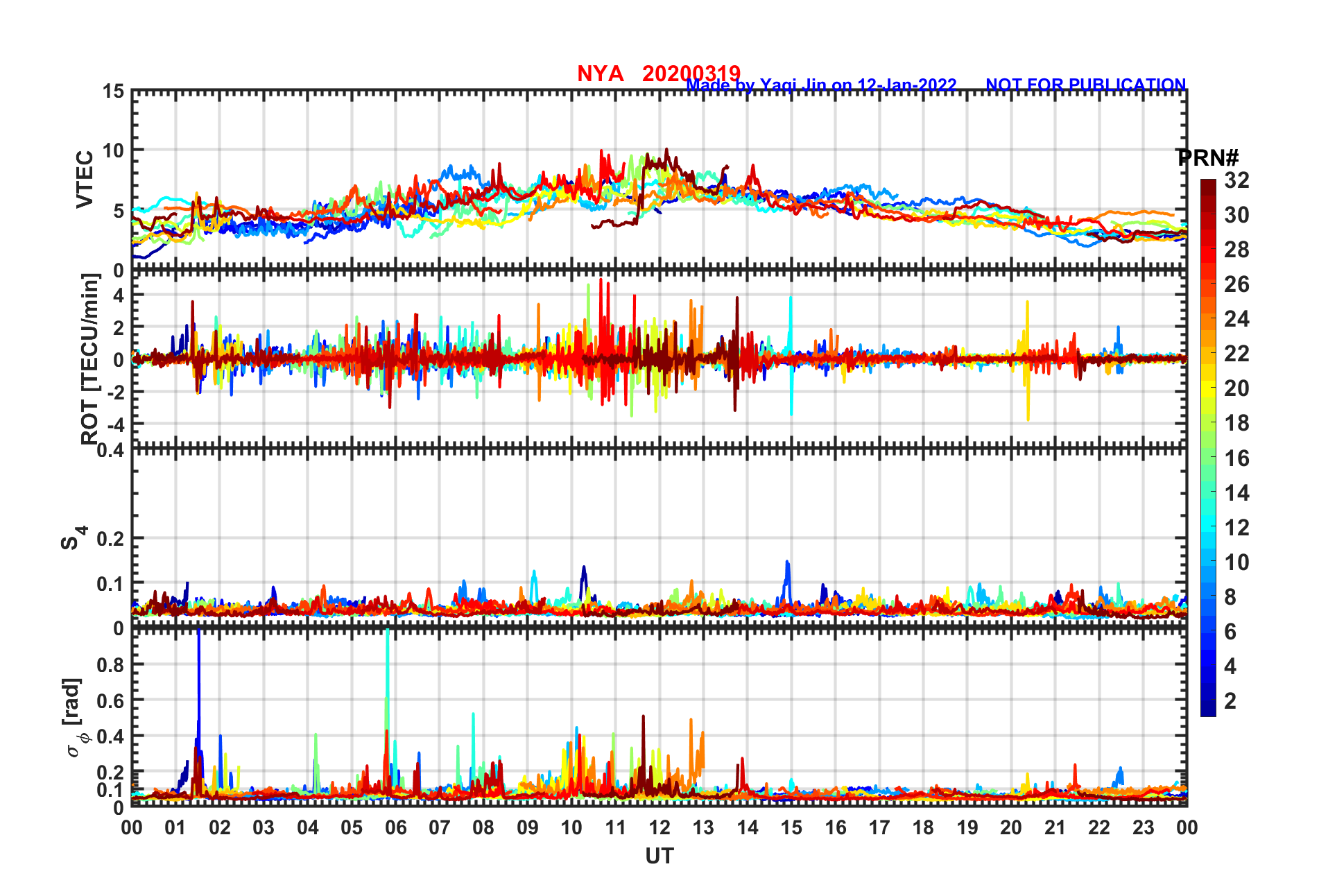
Task: Select the "VTEC" y-axis label
Action: 85,180
